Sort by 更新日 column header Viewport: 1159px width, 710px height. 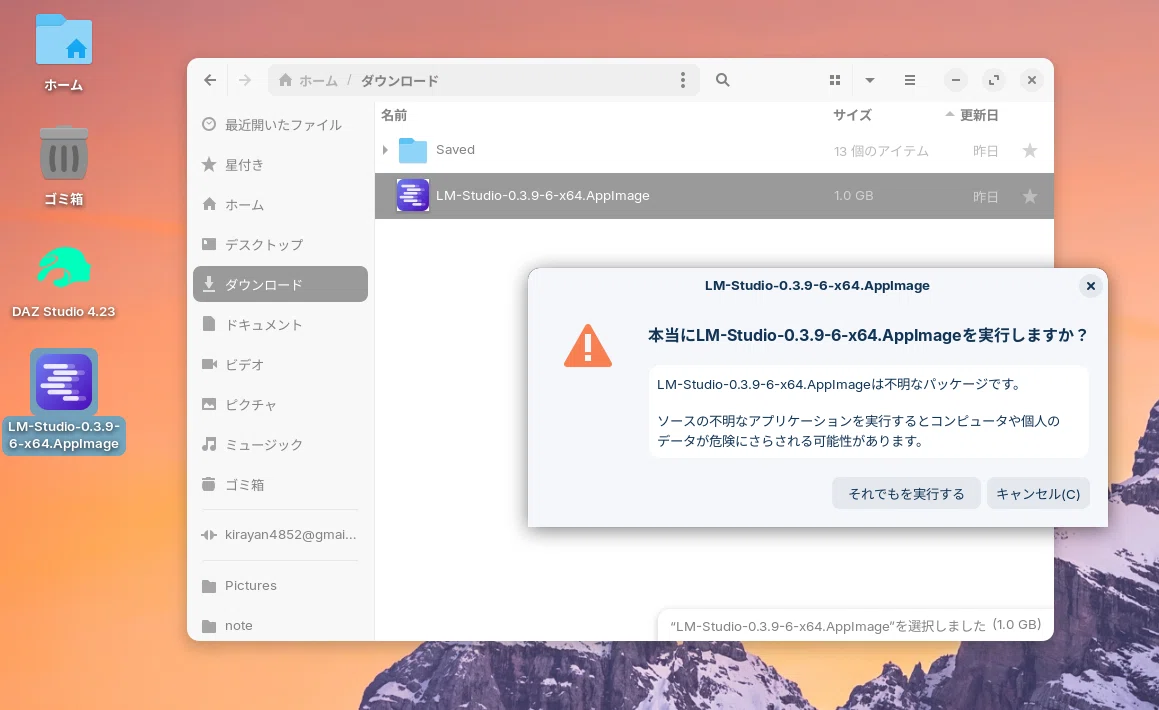pyautogui.click(x=978, y=115)
